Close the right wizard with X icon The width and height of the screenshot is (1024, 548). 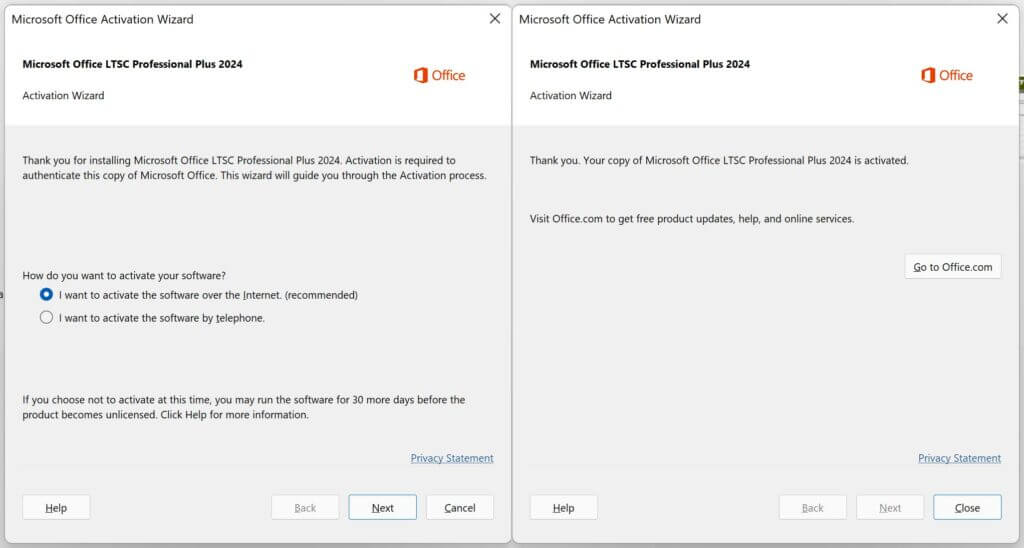tap(1002, 19)
